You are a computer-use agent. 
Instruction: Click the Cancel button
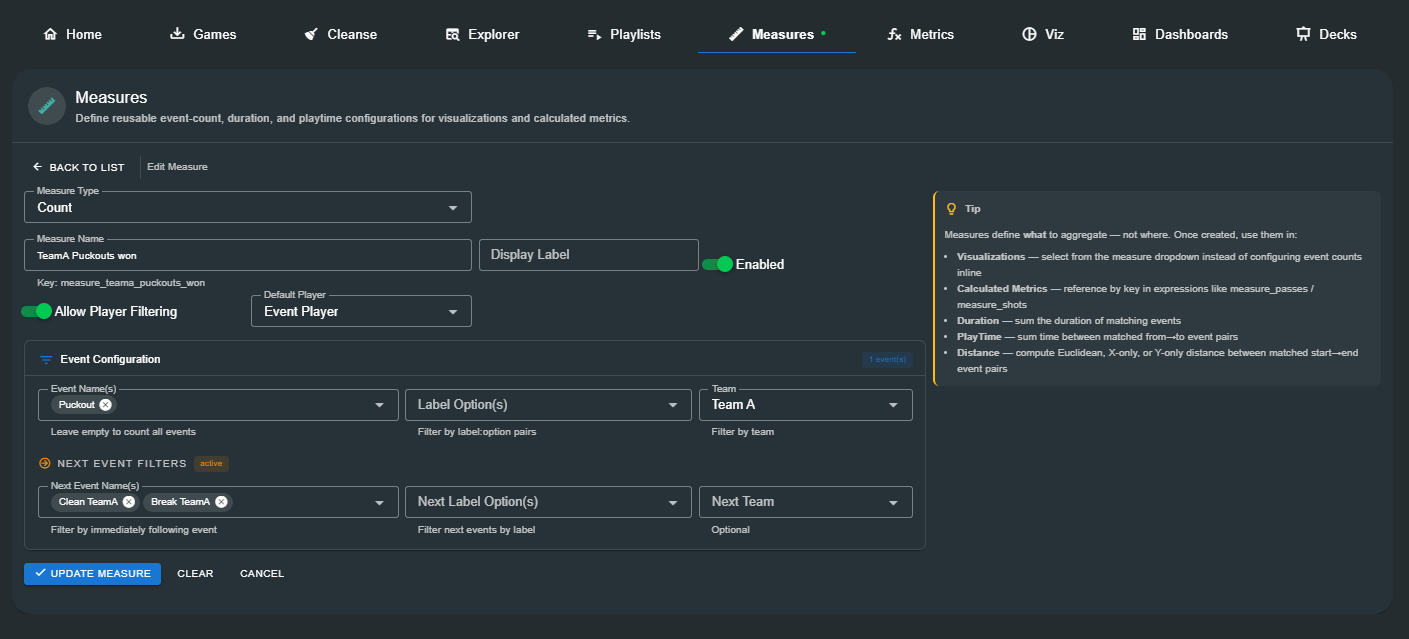262,573
